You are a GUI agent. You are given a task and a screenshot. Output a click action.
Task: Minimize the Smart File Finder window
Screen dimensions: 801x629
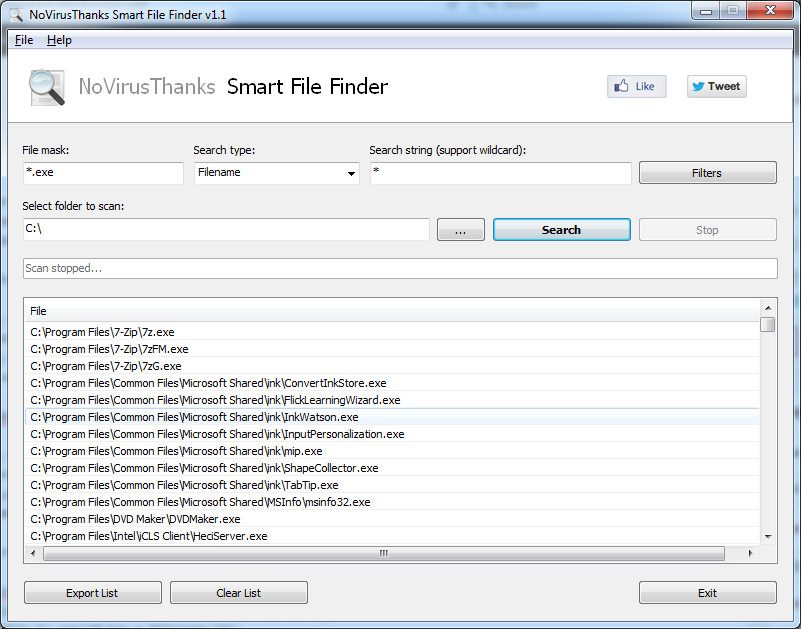[706, 11]
